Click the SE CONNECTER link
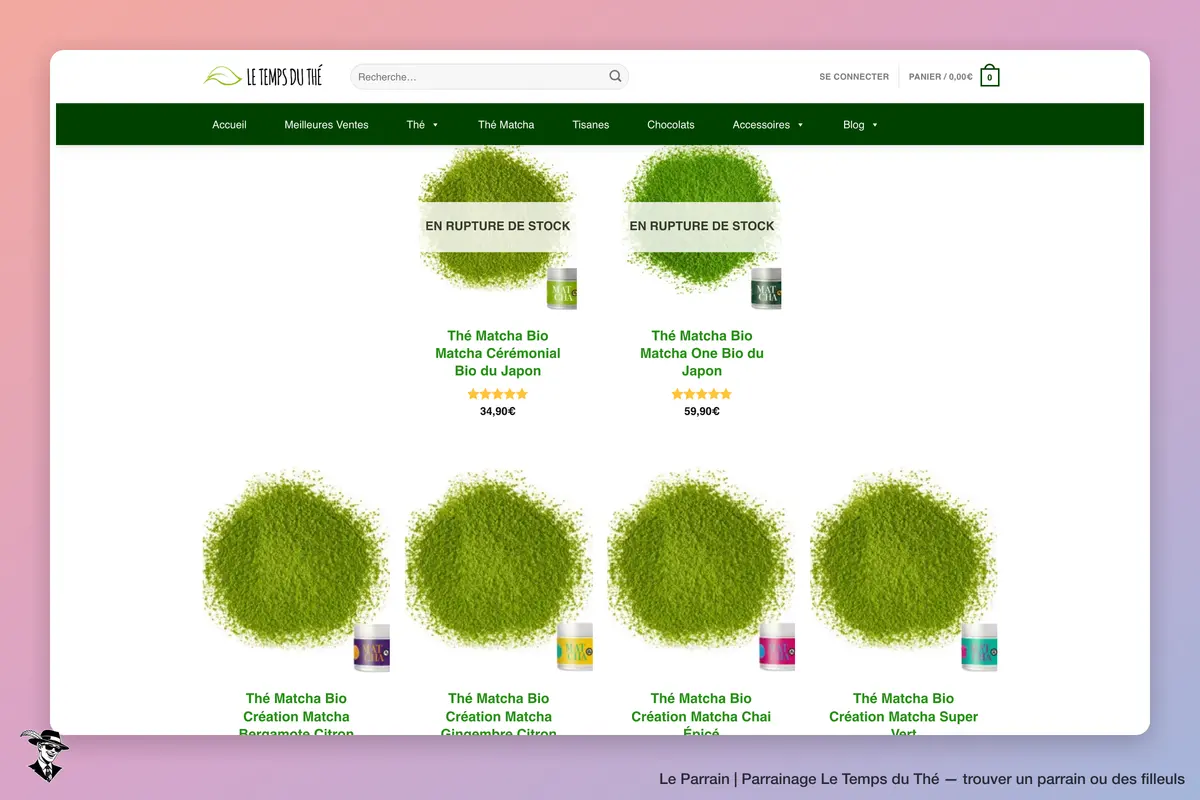Image resolution: width=1200 pixels, height=800 pixels. pyautogui.click(x=854, y=77)
